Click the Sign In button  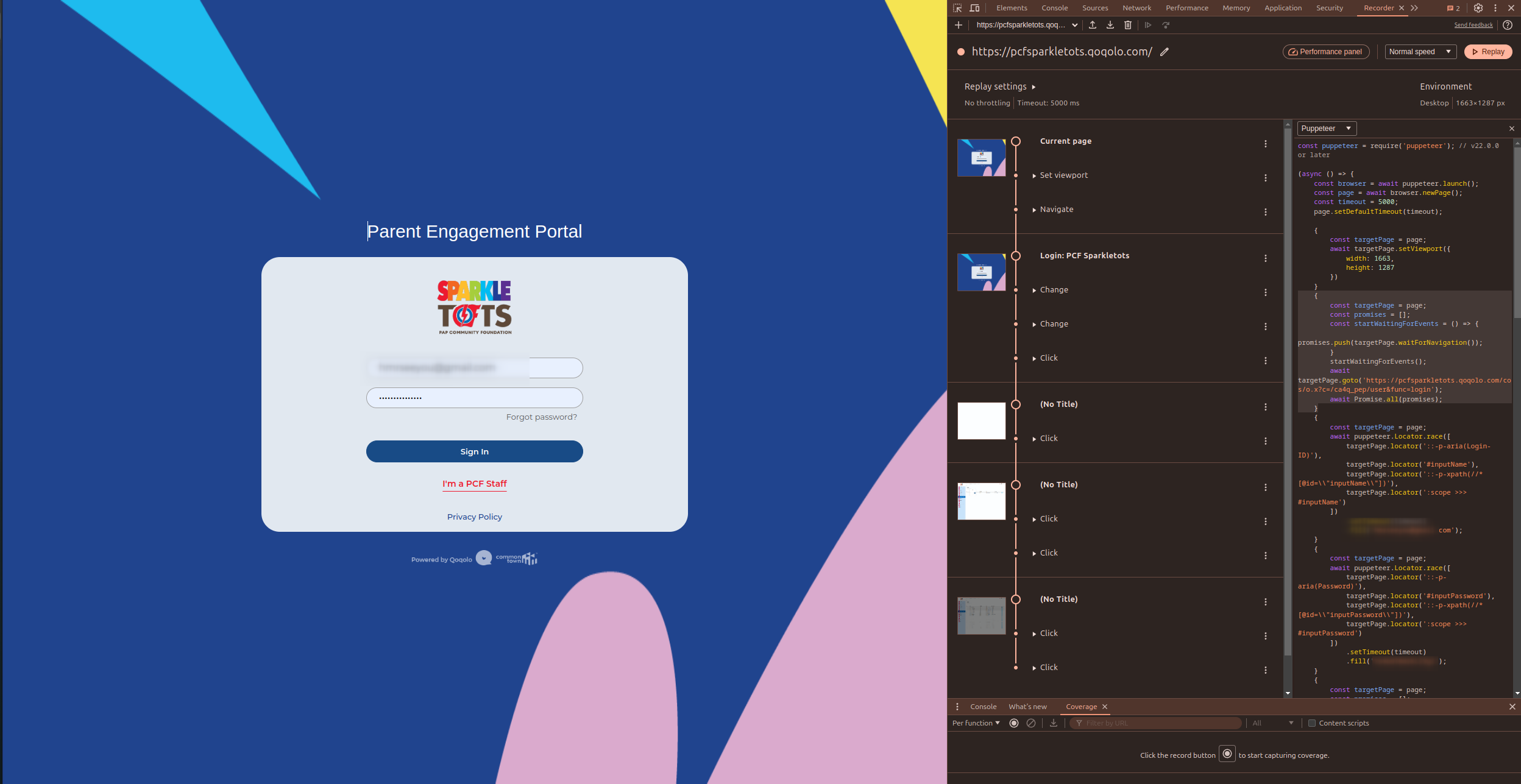pyautogui.click(x=474, y=451)
